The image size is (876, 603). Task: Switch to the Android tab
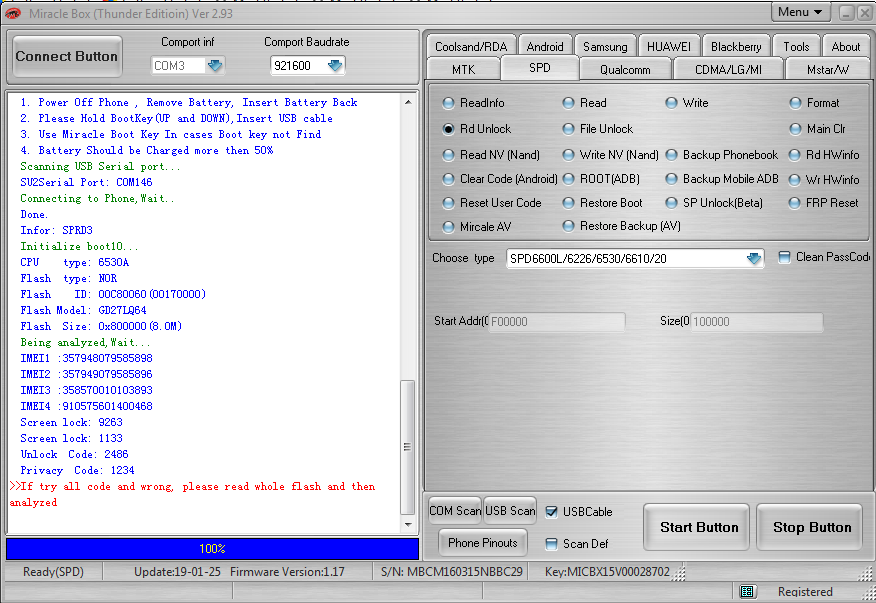pos(545,46)
